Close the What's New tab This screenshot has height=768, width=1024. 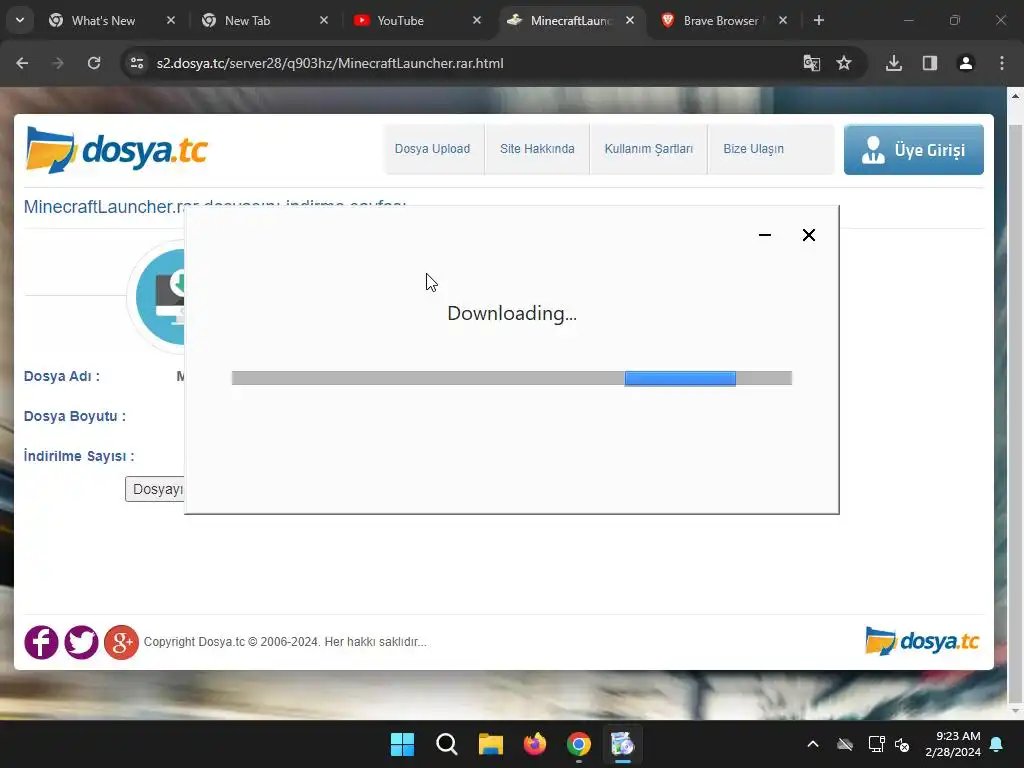click(171, 20)
